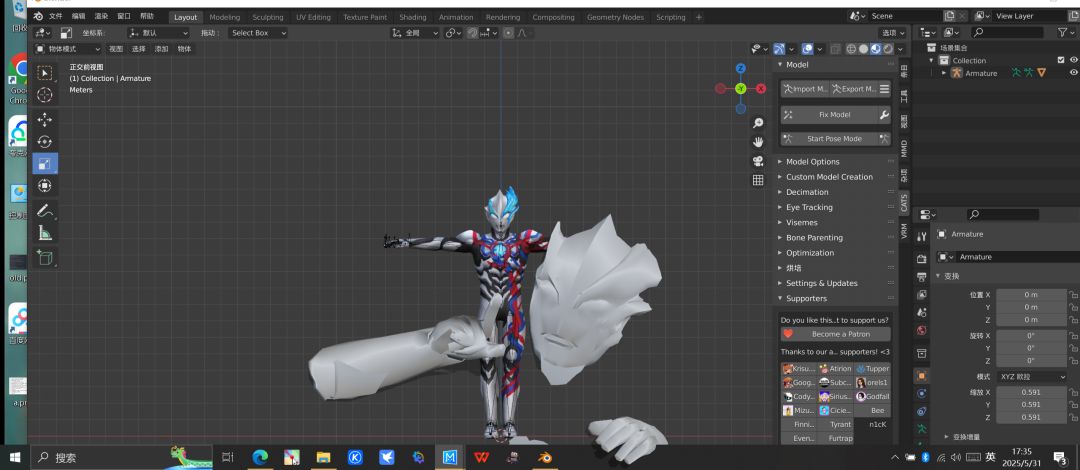Select the Measure tool
The width and height of the screenshot is (1080, 470).
click(45, 232)
